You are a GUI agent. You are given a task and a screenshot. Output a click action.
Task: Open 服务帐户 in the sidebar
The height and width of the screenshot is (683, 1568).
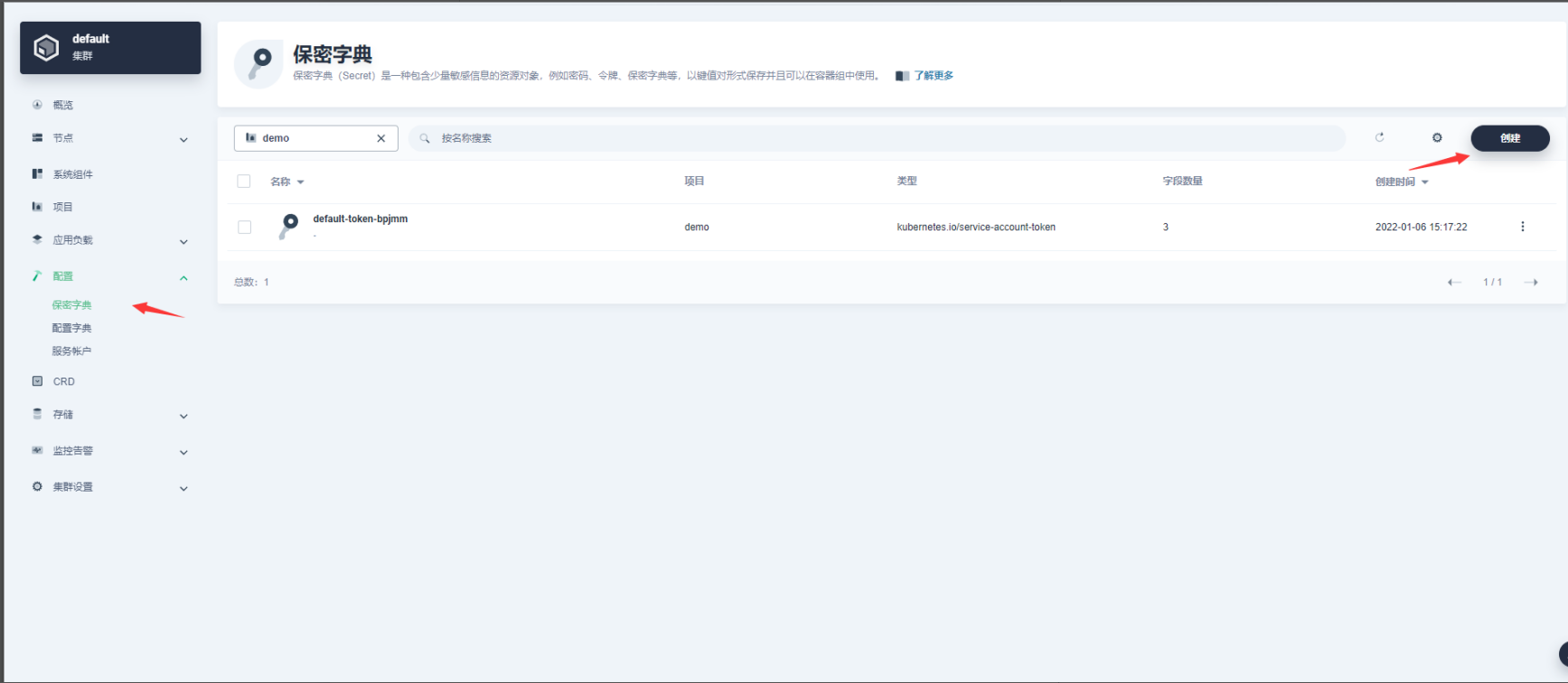click(x=71, y=351)
